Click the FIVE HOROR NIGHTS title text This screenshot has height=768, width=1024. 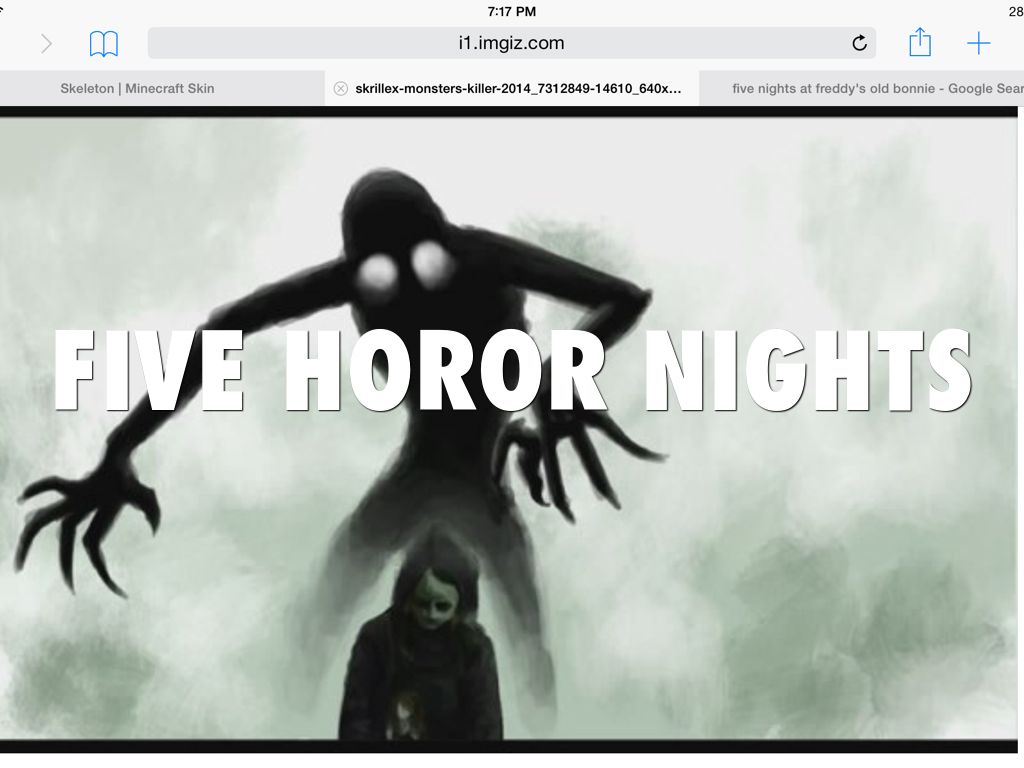[512, 370]
